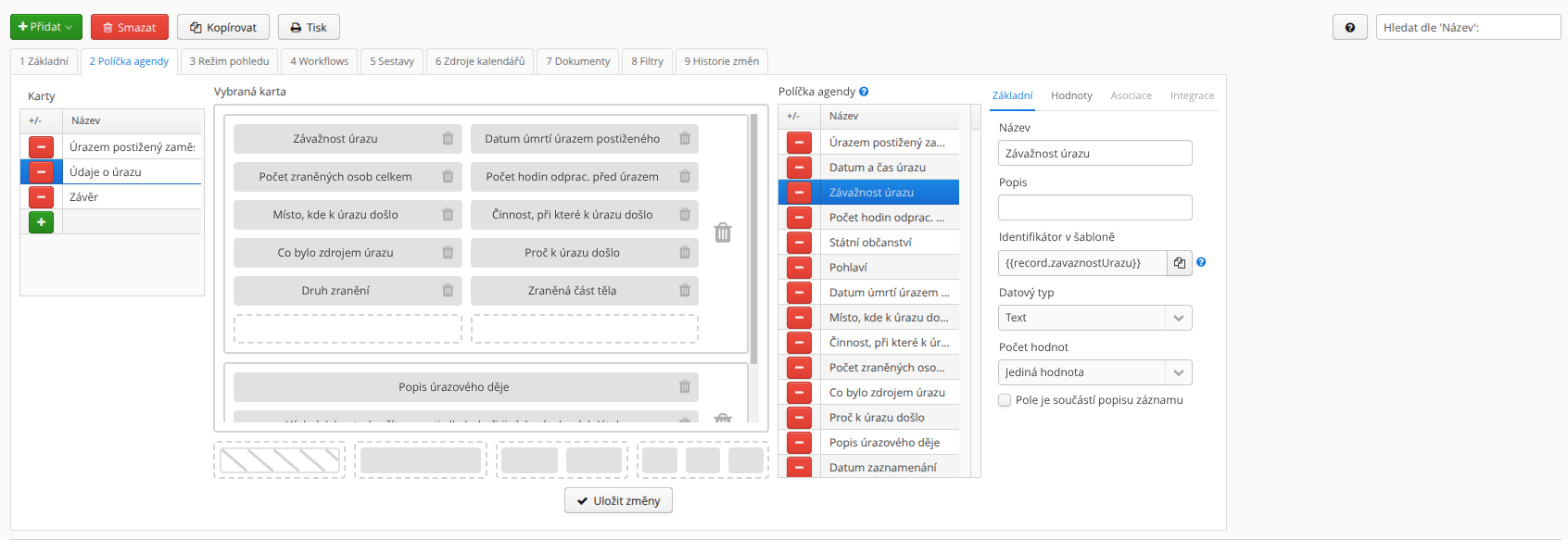Click top-right question mark help button
Screen dimensions: 1568x540
click(x=1350, y=28)
